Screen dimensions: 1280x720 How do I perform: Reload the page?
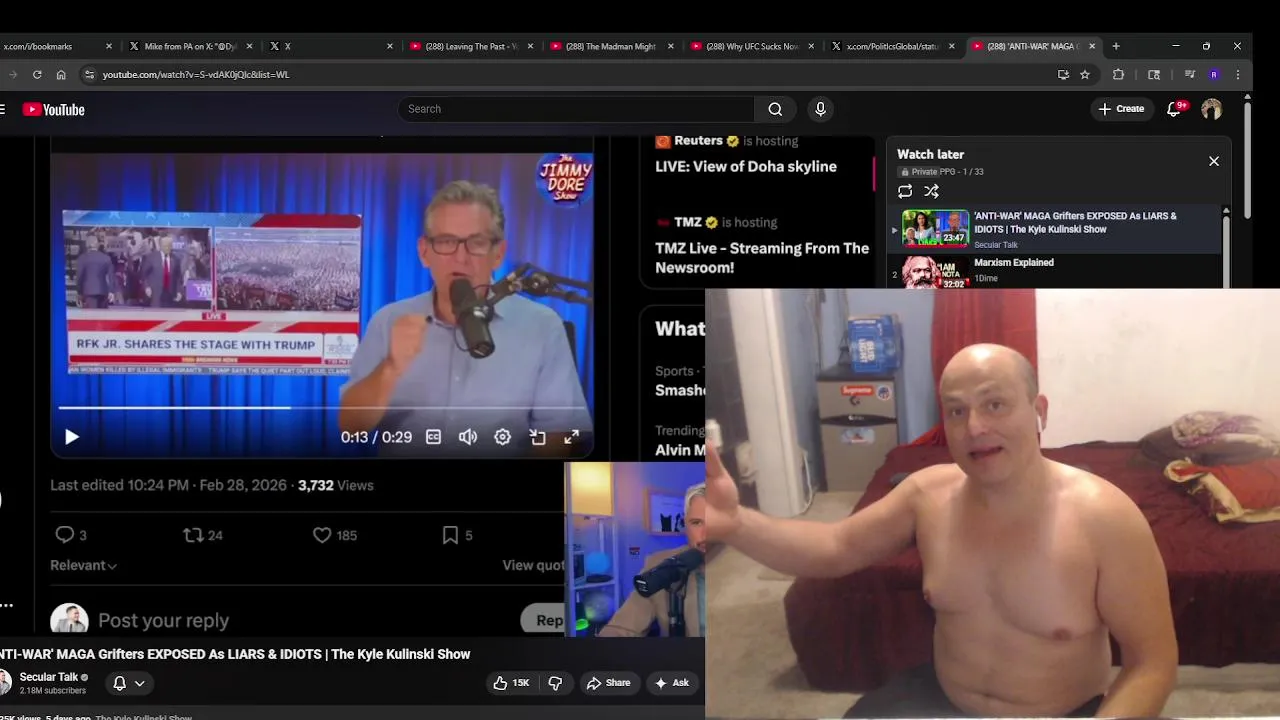click(x=37, y=74)
